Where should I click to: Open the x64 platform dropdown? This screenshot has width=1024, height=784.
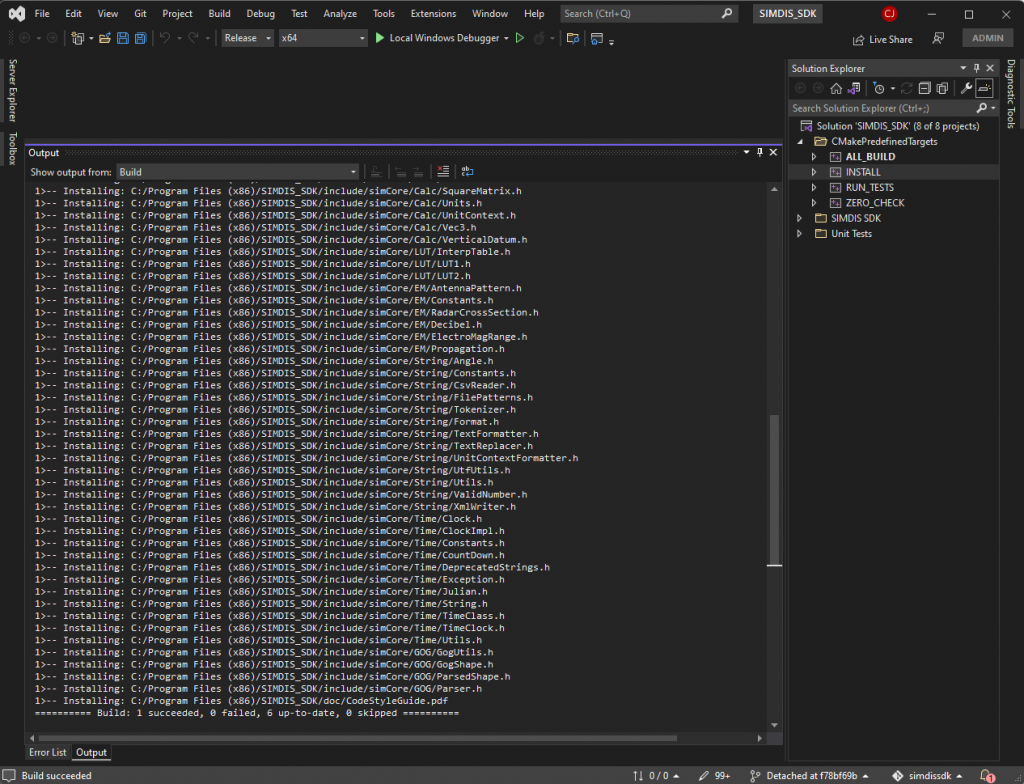(323, 38)
